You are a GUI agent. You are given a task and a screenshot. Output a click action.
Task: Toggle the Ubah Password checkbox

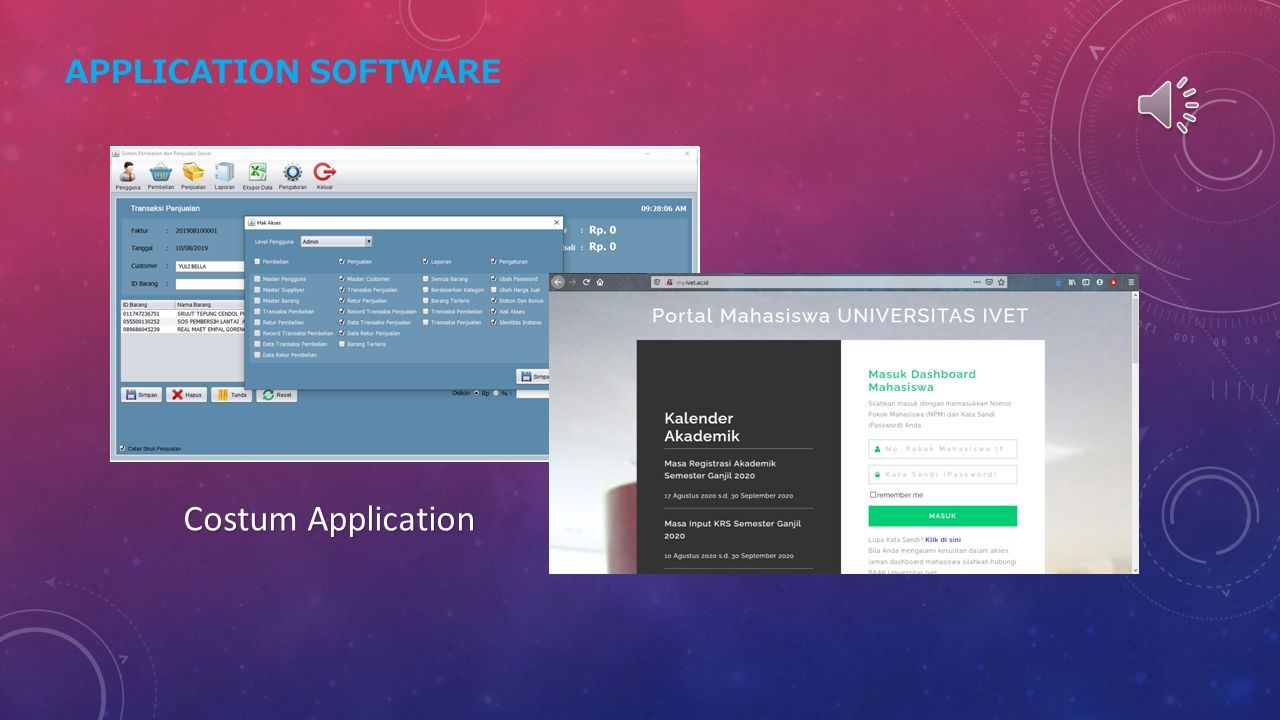click(494, 279)
